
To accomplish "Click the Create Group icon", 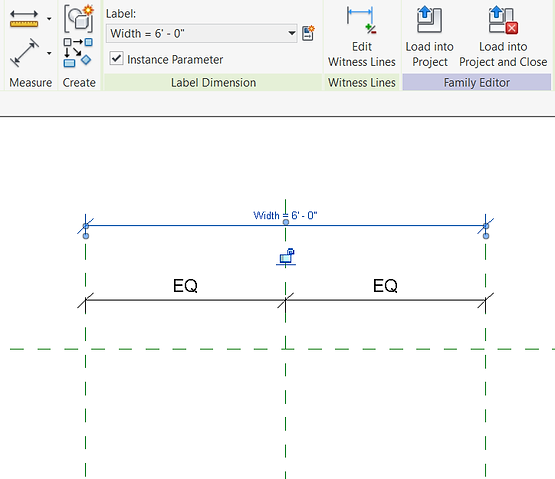I will coord(79,18).
